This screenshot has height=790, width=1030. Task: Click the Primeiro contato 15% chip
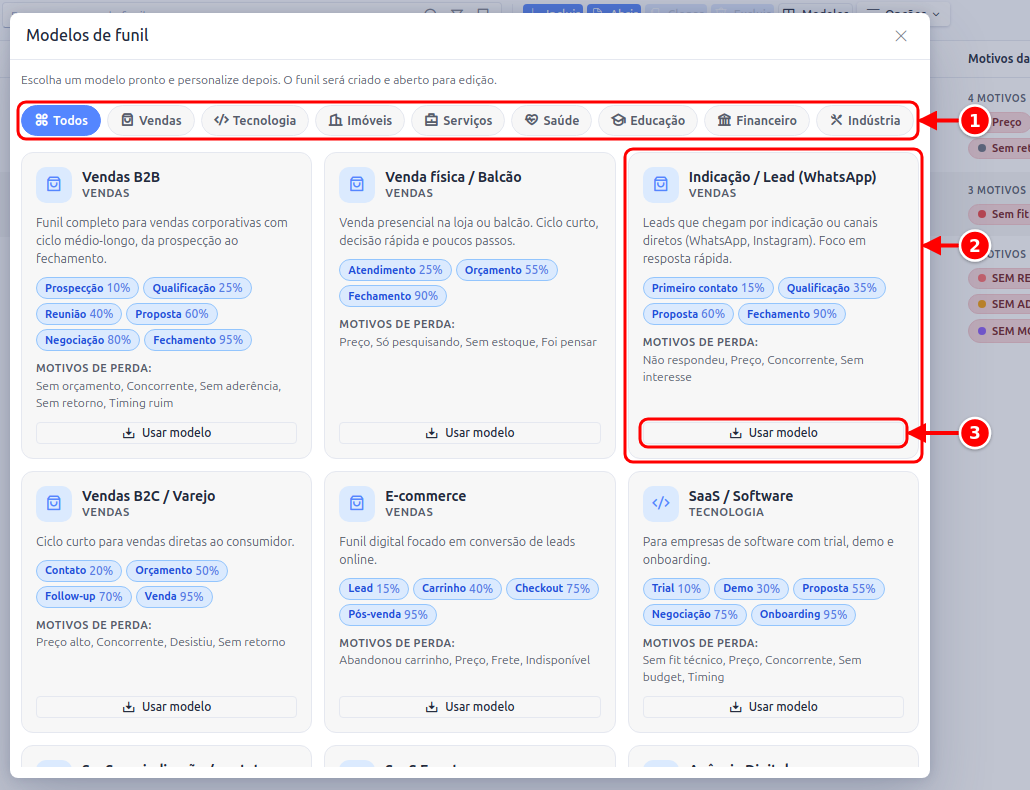point(708,288)
